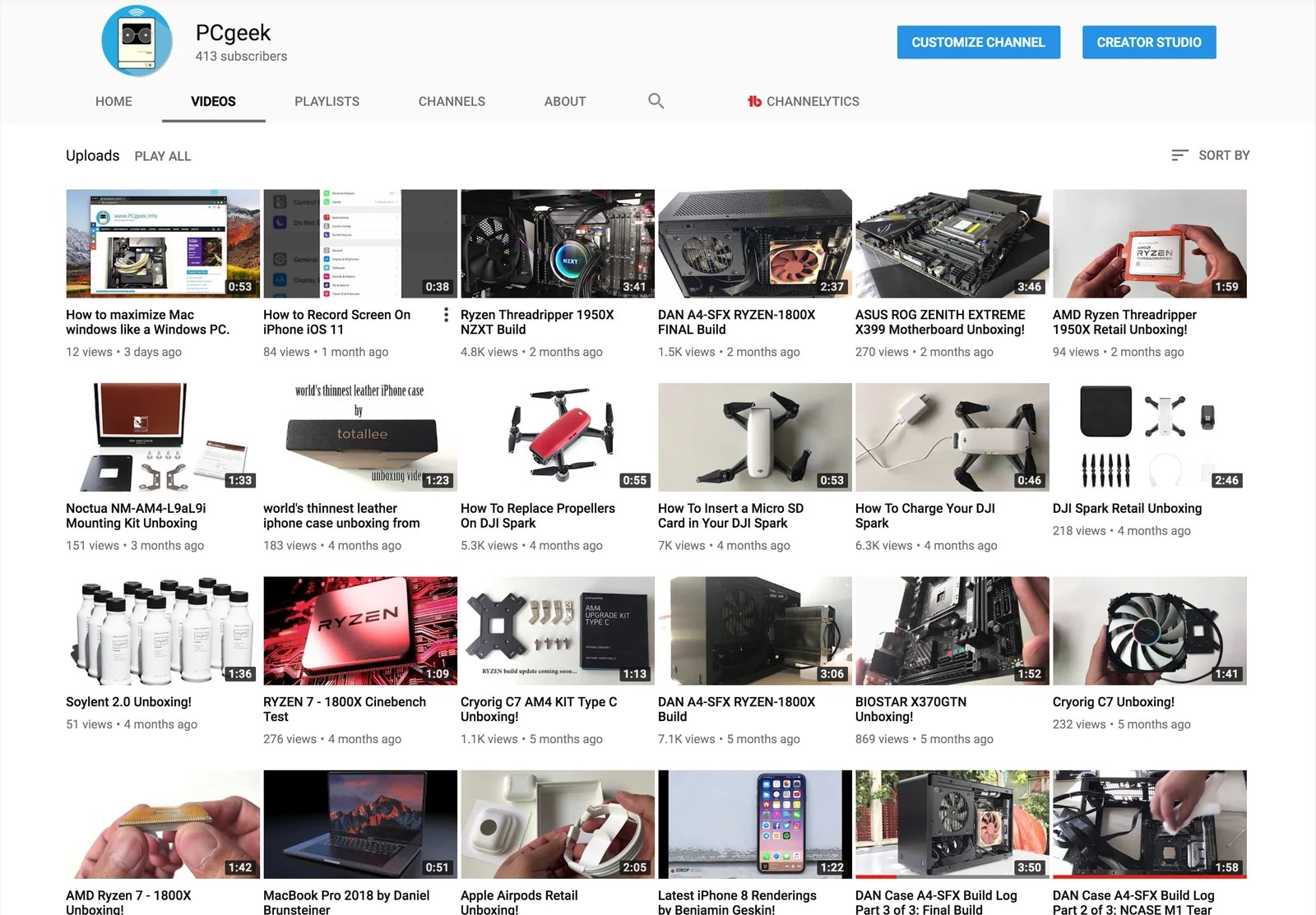This screenshot has width=1316, height=915.
Task: Open 'How to Record Screen On iPhone iOS 11' title
Action: (337, 322)
